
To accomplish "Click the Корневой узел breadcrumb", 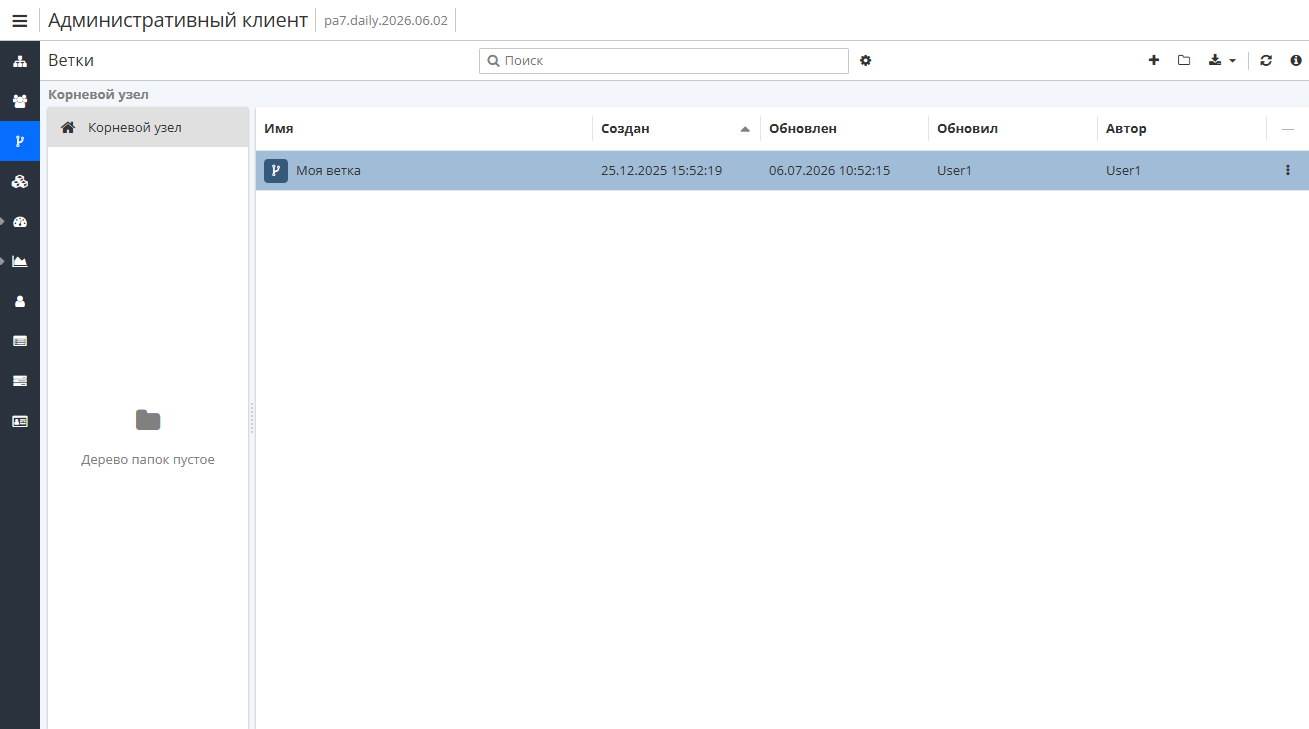I will (x=98, y=95).
